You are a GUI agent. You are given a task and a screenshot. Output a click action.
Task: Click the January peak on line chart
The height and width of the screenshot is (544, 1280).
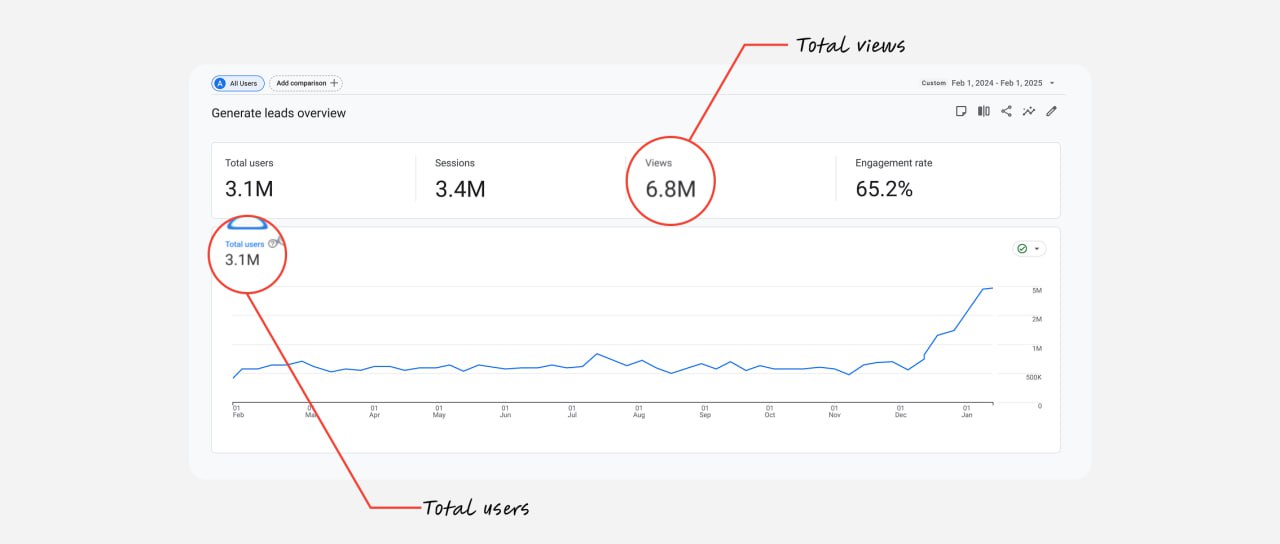coord(990,288)
